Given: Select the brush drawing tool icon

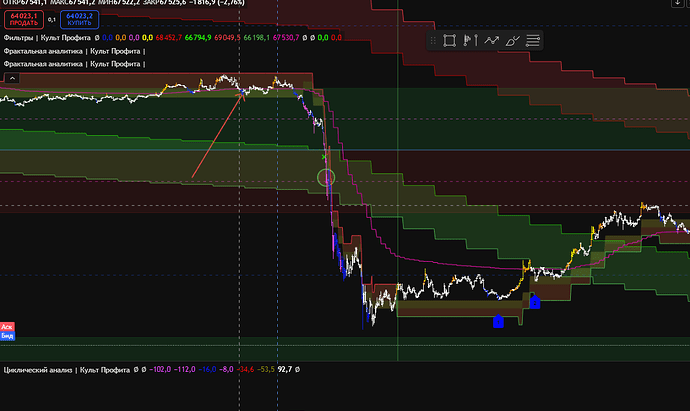Looking at the screenshot, I should pyautogui.click(x=512, y=41).
